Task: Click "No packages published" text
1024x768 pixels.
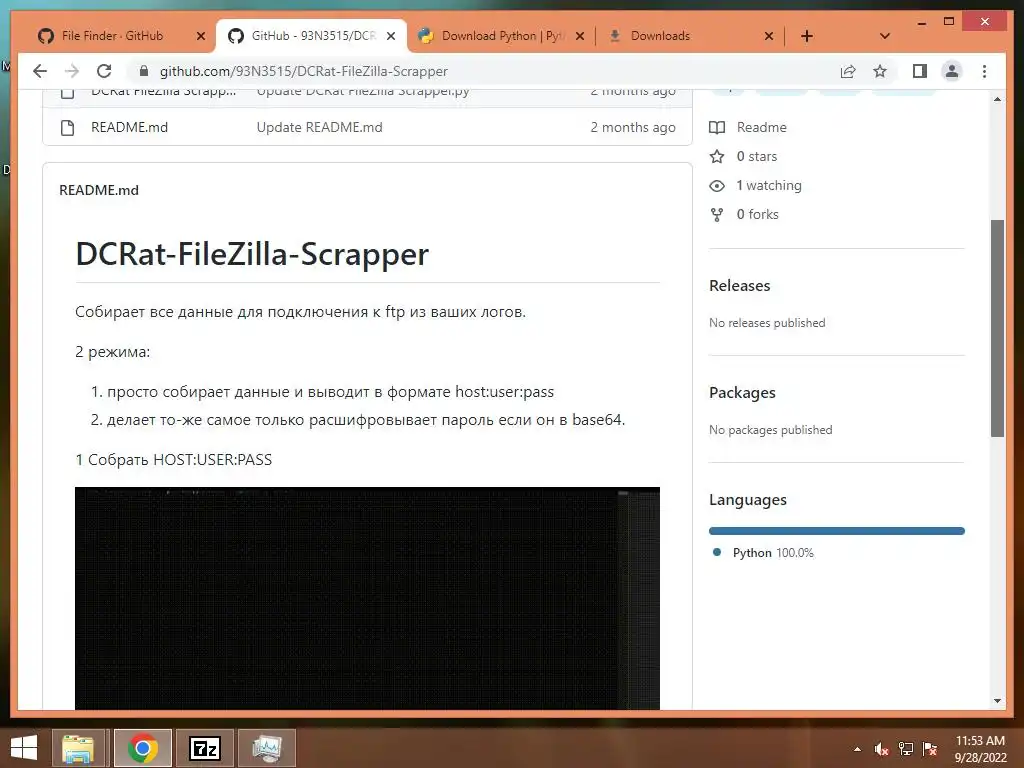Action: 771,430
